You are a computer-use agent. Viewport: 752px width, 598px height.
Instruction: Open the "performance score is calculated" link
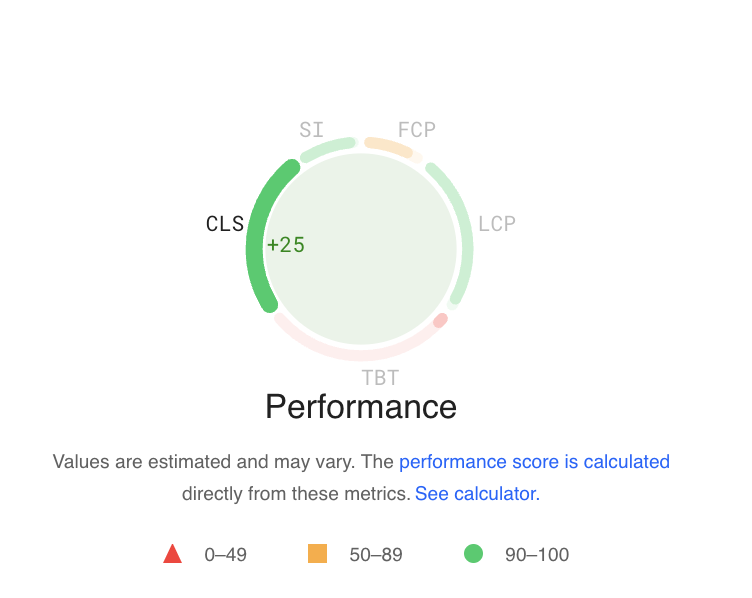[x=534, y=462]
